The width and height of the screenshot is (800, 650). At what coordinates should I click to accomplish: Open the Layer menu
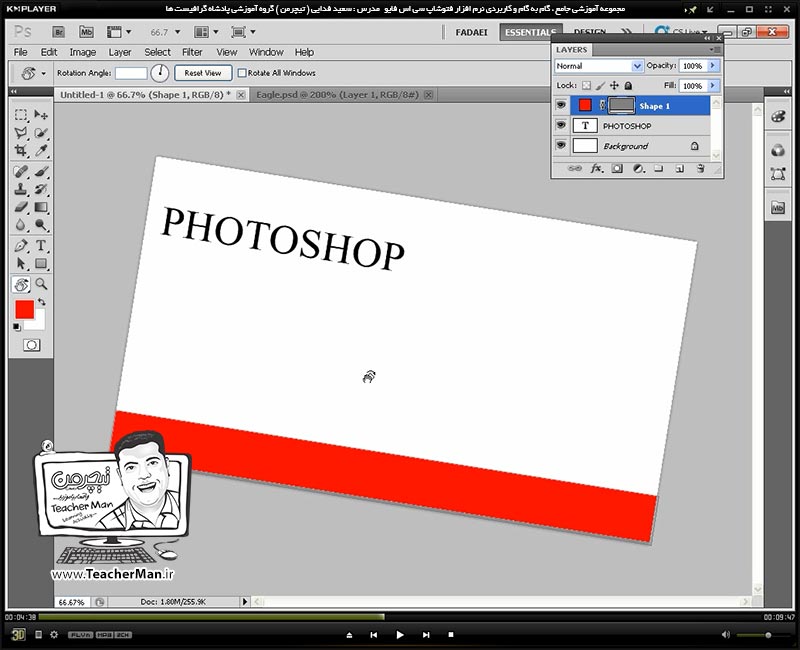coord(120,52)
